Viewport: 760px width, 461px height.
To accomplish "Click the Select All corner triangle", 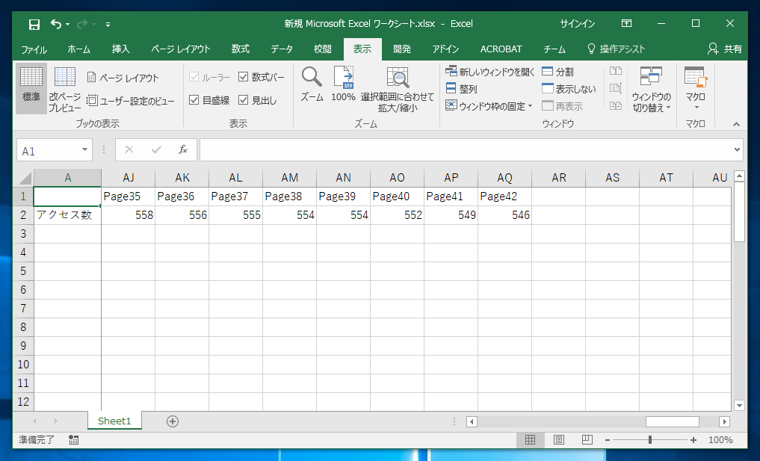I will pyautogui.click(x=25, y=178).
